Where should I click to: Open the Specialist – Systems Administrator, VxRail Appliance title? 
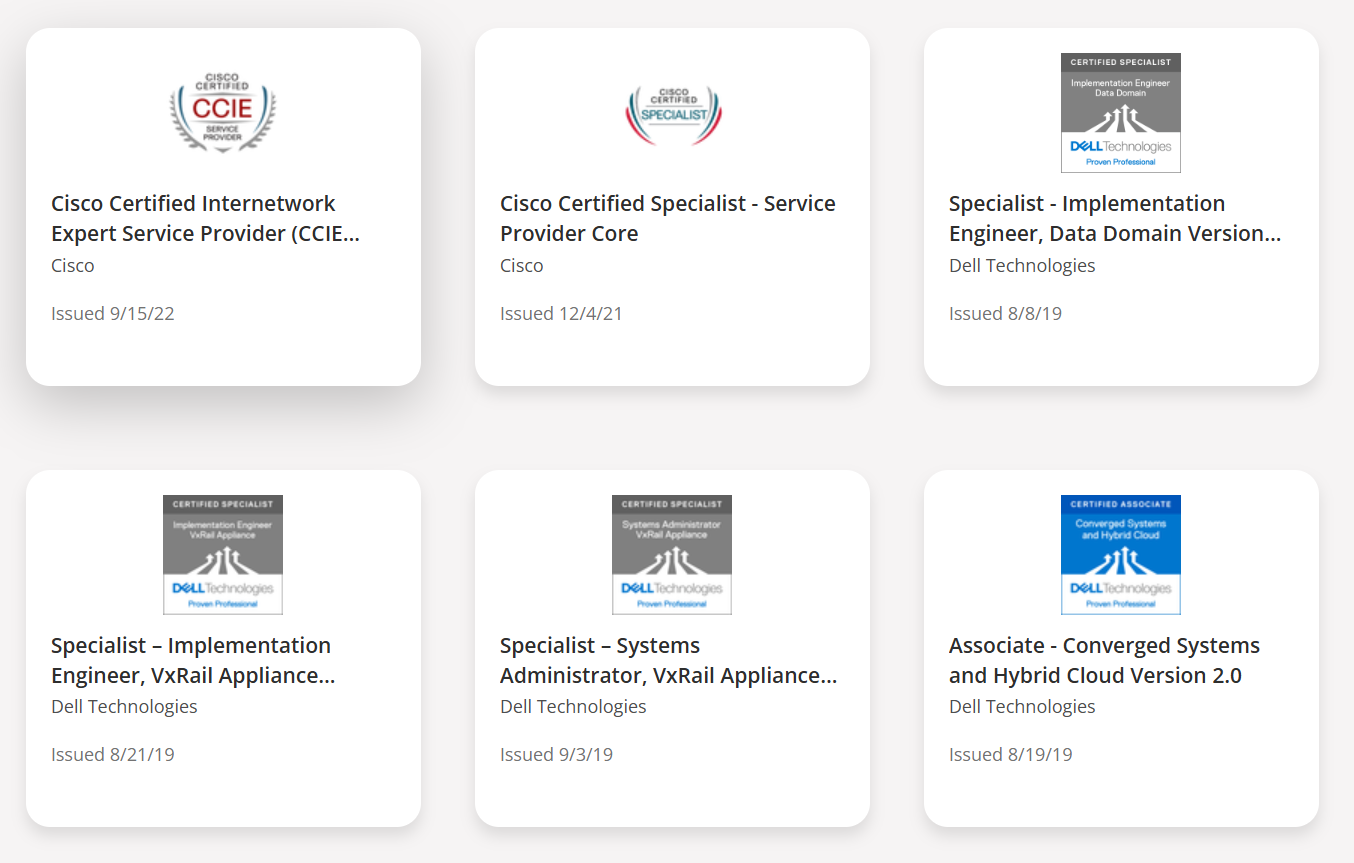(x=669, y=660)
